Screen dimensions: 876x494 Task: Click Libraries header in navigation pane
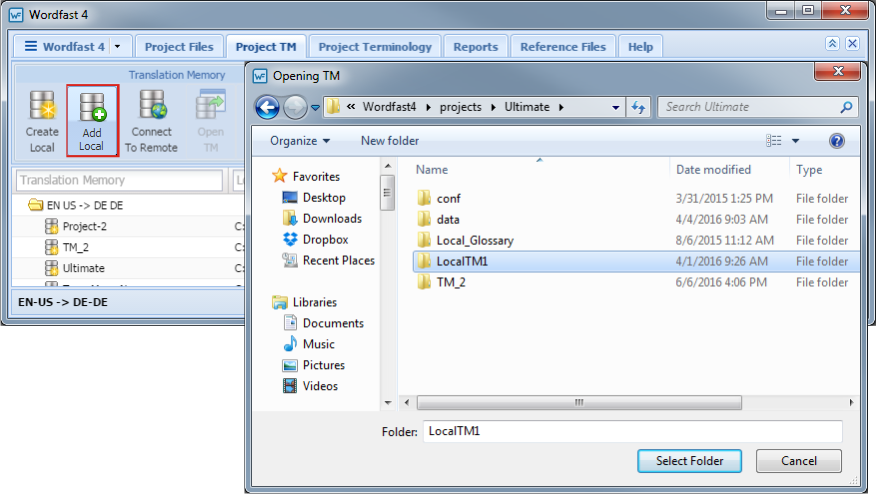click(x=304, y=302)
